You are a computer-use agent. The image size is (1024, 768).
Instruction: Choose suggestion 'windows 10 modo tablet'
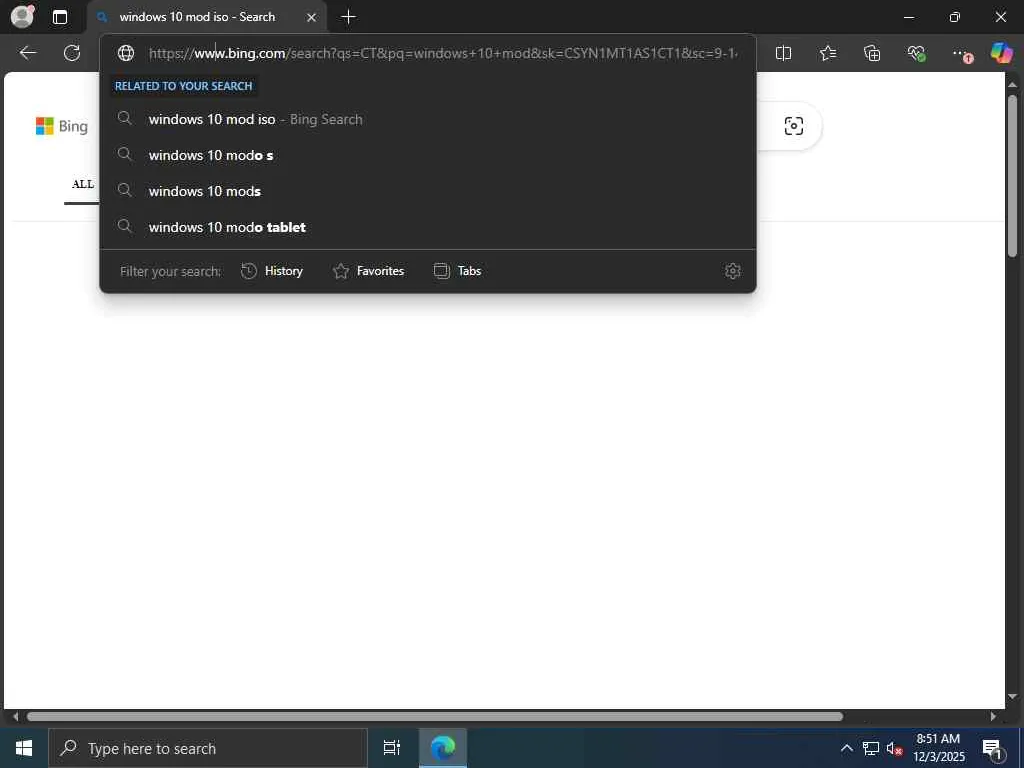pos(428,227)
